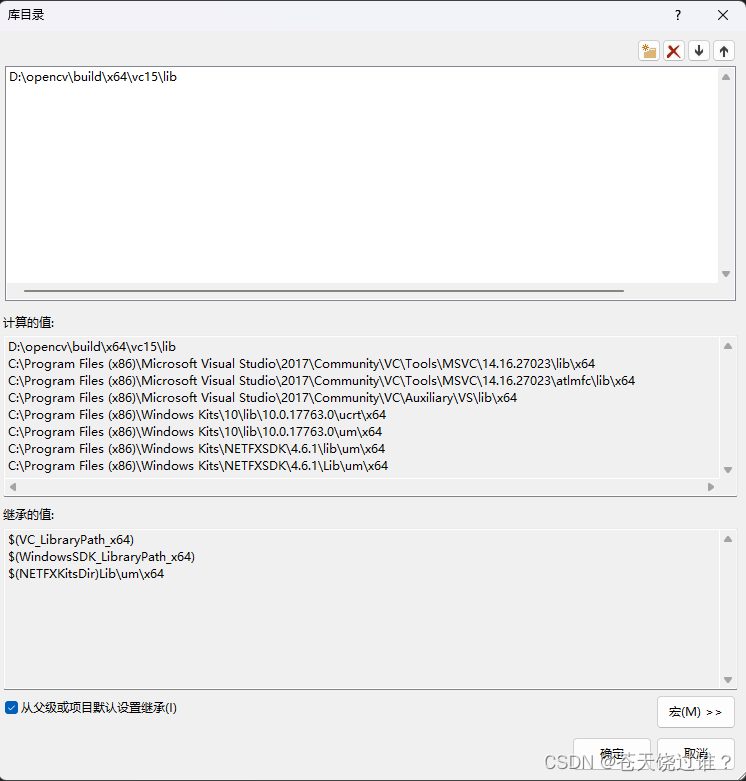Screen dimensions: 746x781
Task: Click the 继承的值 up scroll arrow
Action: point(728,539)
